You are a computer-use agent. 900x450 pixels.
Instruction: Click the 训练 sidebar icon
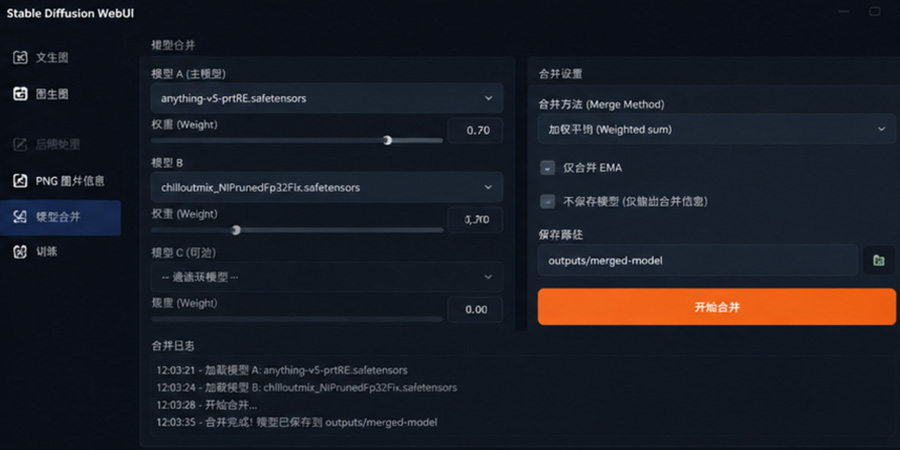[21, 251]
